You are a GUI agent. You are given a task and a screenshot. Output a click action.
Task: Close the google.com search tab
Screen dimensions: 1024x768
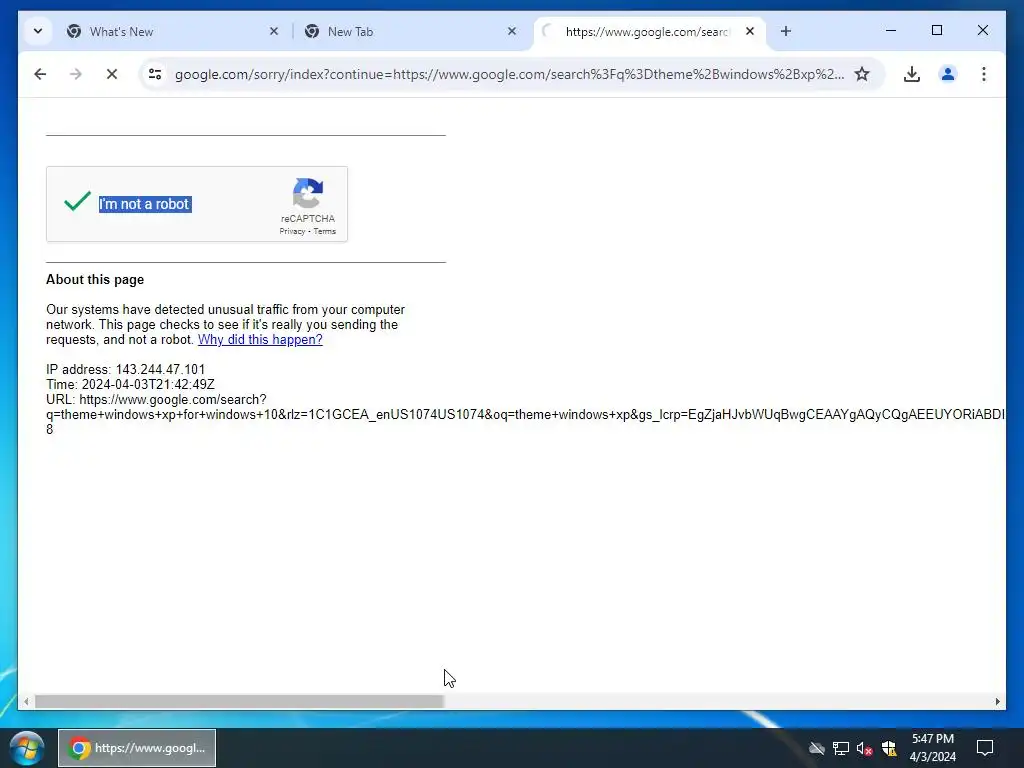[750, 31]
